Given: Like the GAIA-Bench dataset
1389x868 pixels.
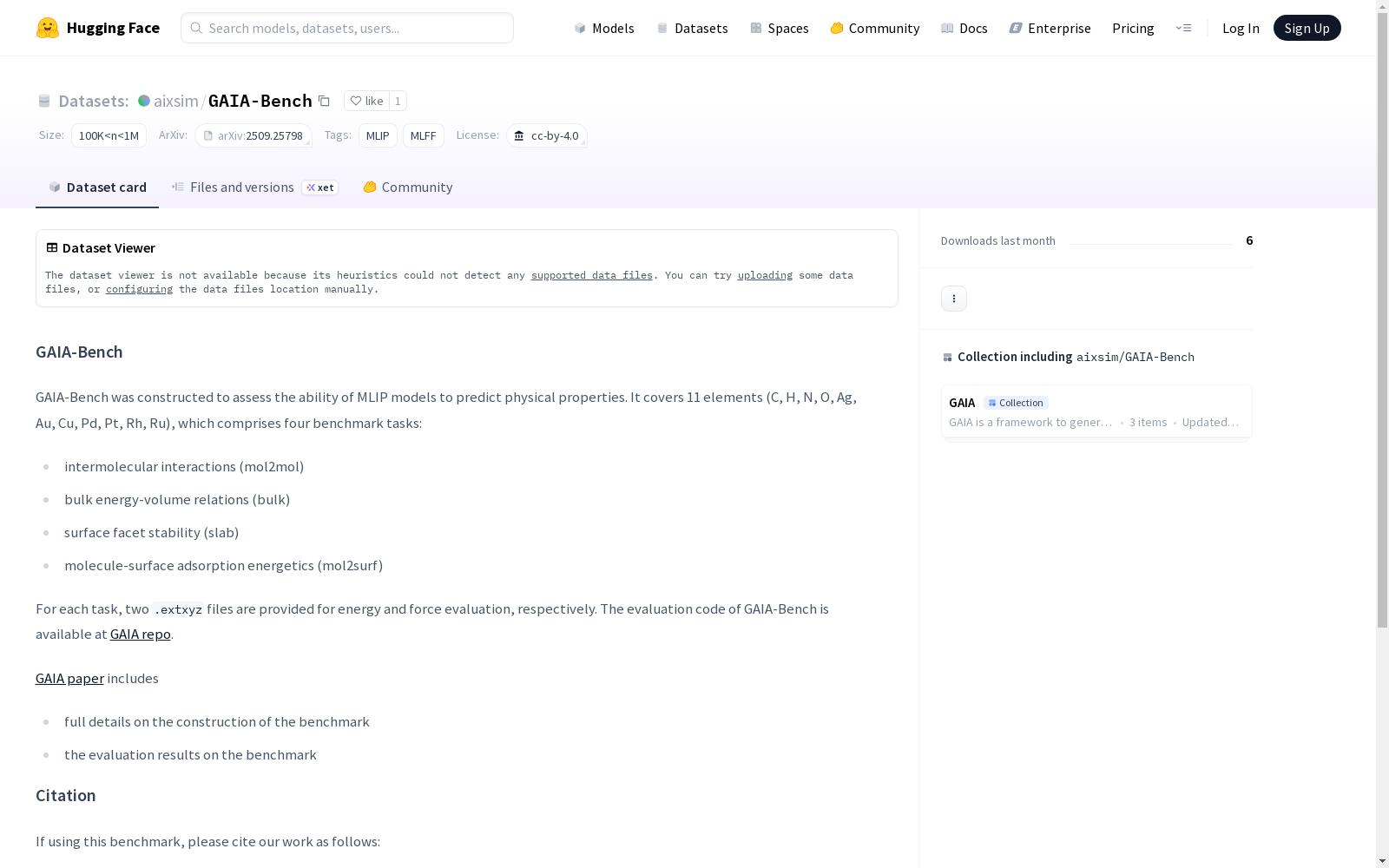Looking at the screenshot, I should (x=366, y=101).
